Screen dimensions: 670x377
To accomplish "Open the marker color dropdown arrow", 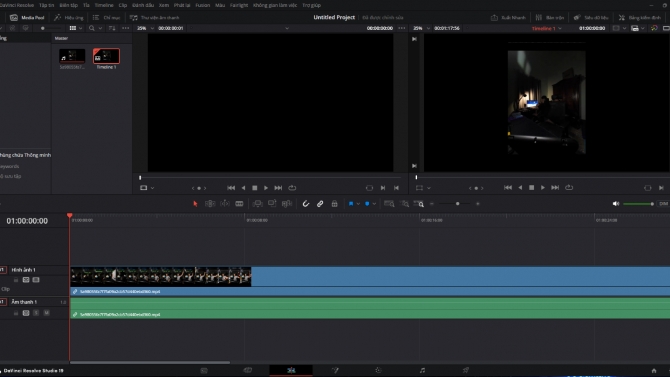I will pyautogui.click(x=374, y=204).
